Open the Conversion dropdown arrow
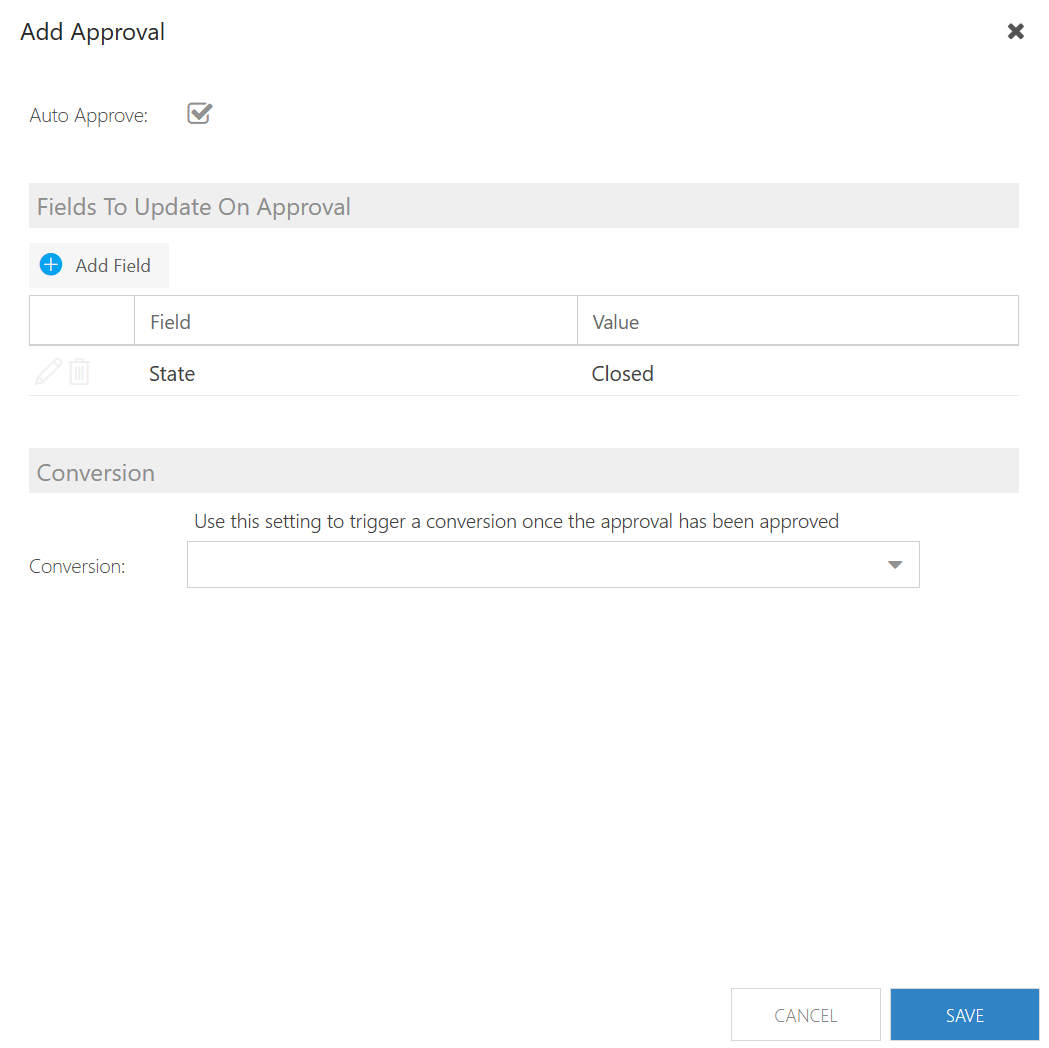Viewport: 1049px width, 1048px height. [x=894, y=565]
